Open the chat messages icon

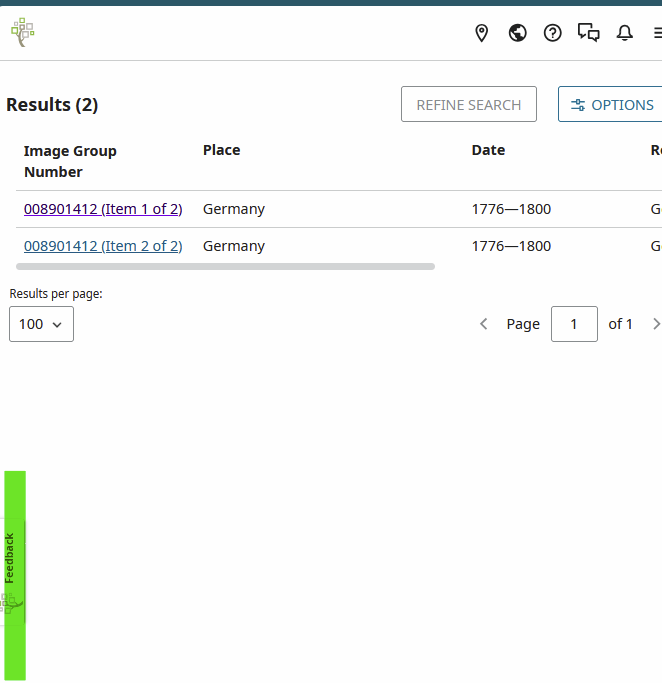tap(588, 33)
